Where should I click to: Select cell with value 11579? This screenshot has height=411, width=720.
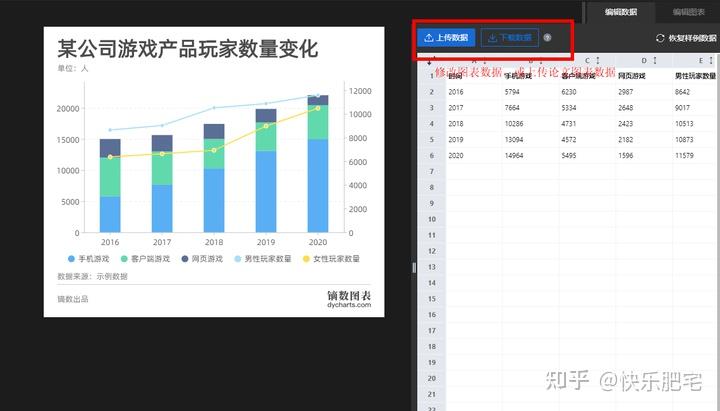pos(695,156)
